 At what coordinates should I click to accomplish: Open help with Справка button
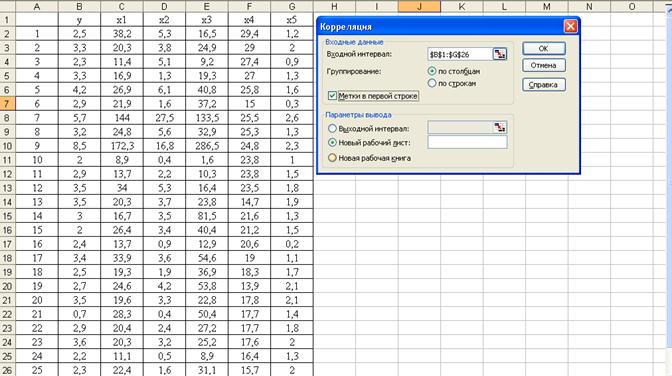544,84
